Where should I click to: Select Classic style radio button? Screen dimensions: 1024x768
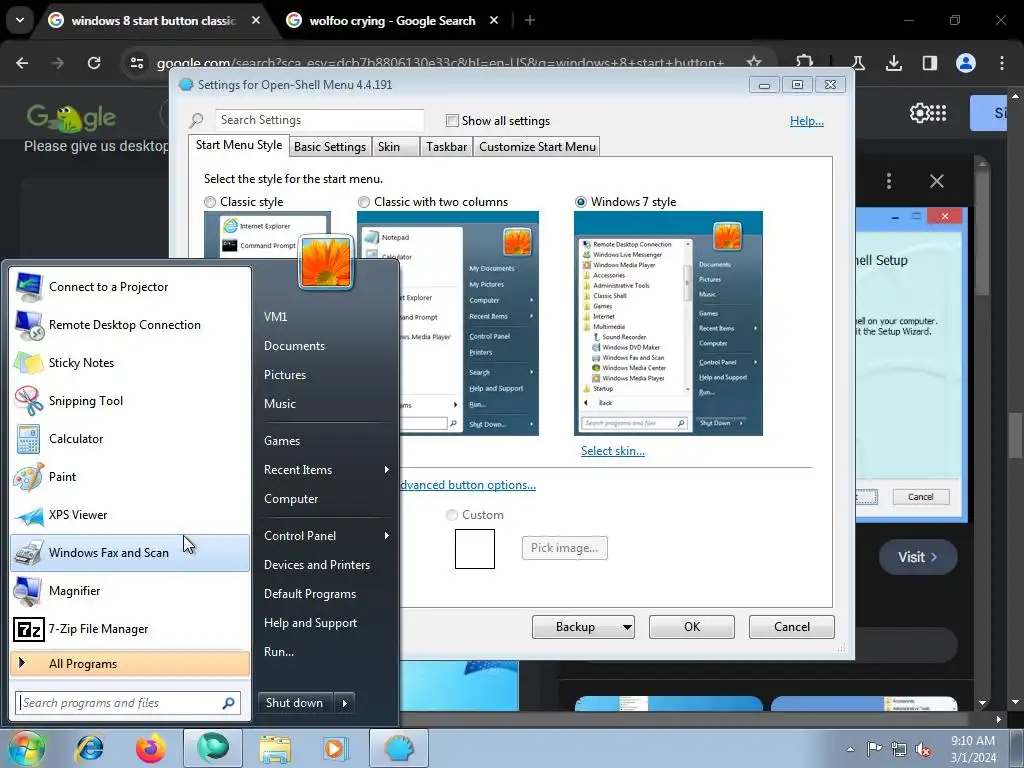210,202
